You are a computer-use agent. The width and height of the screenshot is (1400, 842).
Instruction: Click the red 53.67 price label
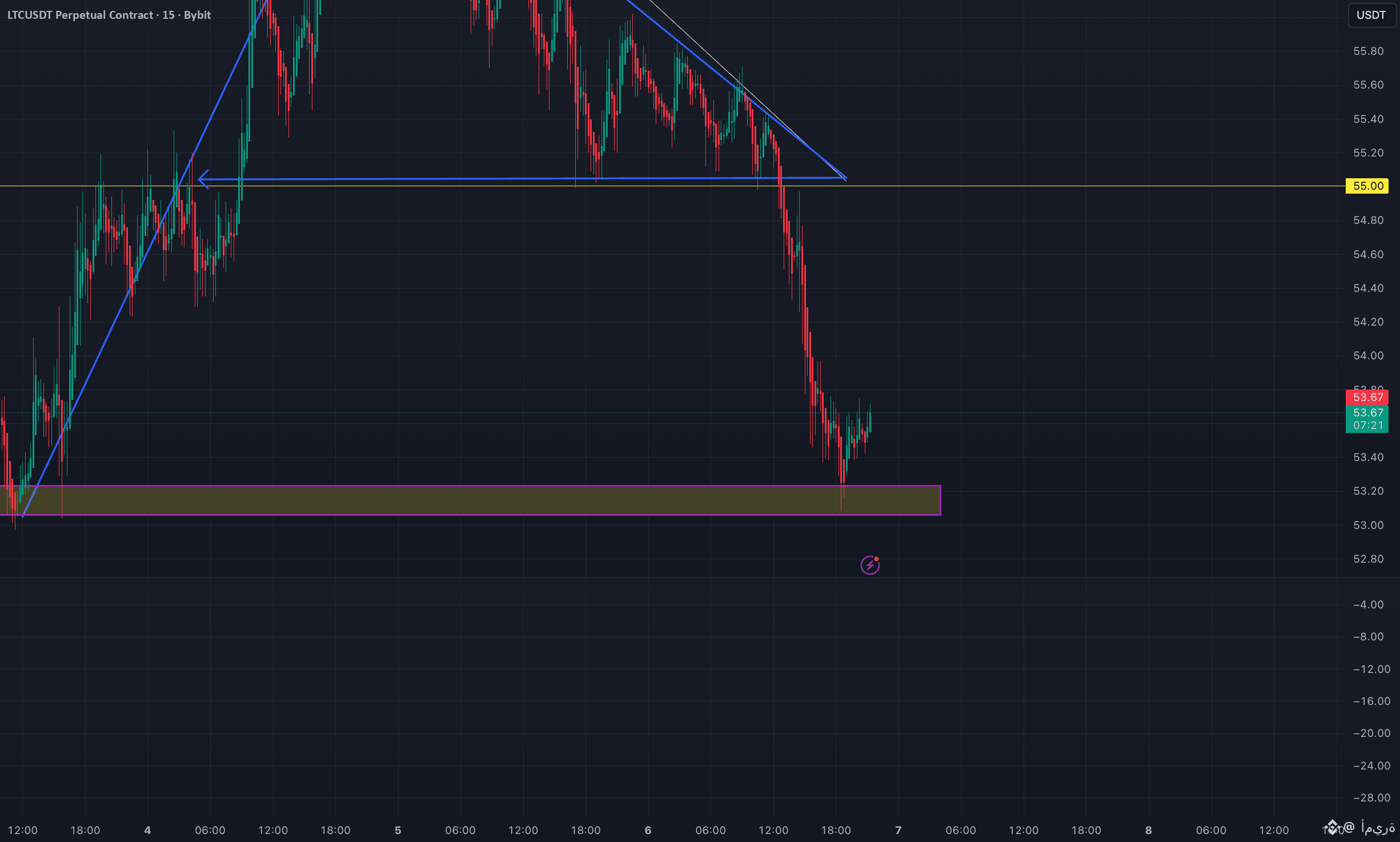point(1367,397)
